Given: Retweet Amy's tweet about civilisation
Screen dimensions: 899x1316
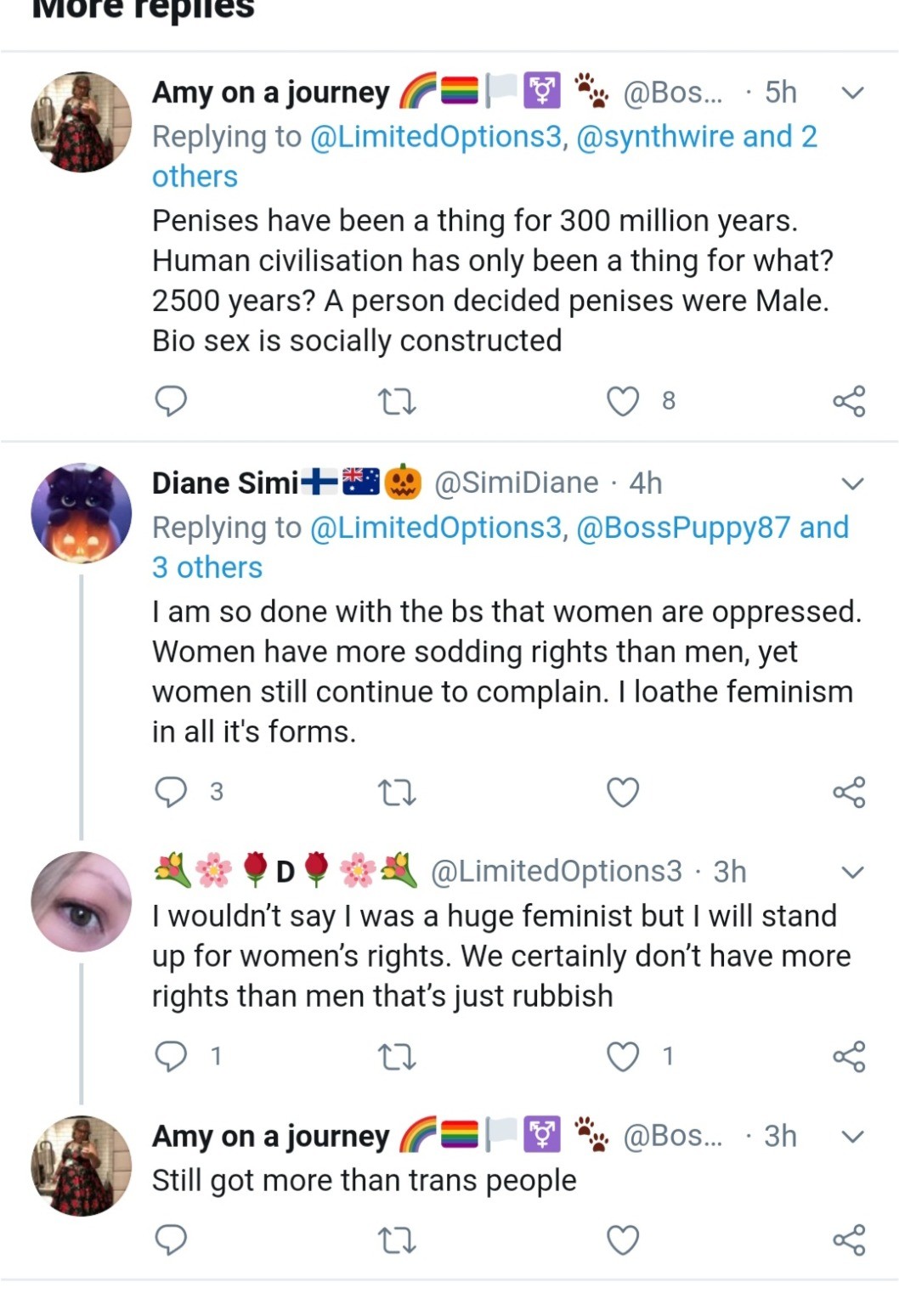Looking at the screenshot, I should point(396,401).
